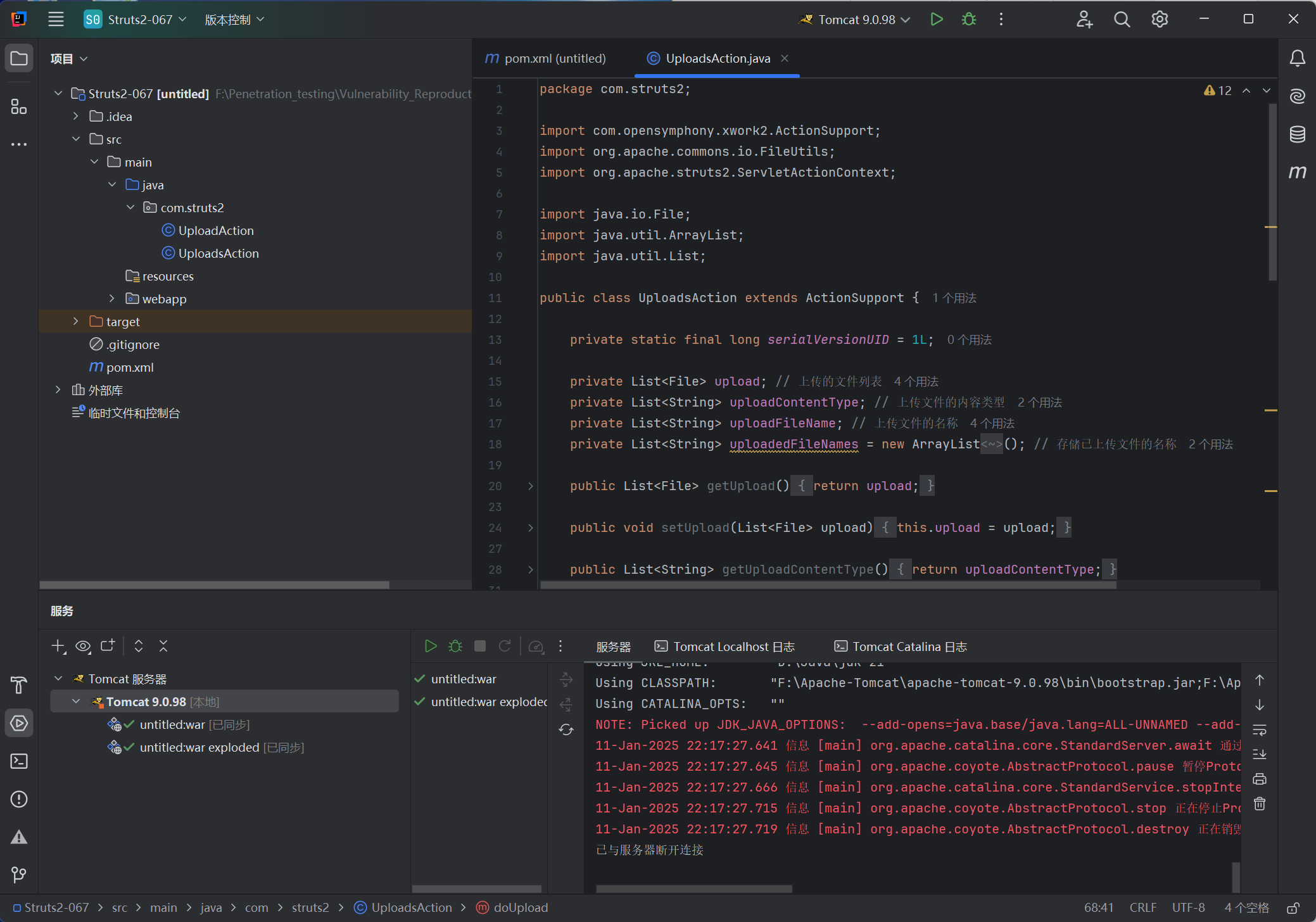1316x922 pixels.
Task: Open the Git tool window in left sidebar
Action: pyautogui.click(x=19, y=875)
